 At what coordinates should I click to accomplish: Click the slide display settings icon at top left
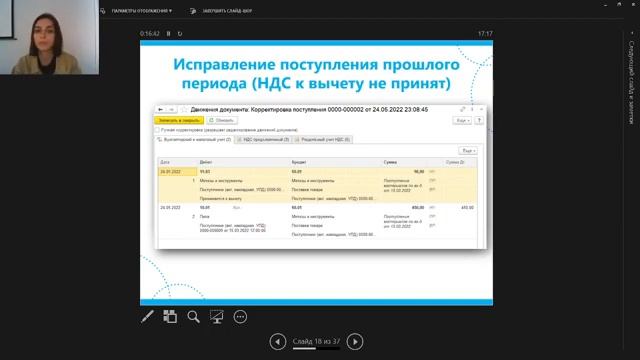click(x=103, y=11)
